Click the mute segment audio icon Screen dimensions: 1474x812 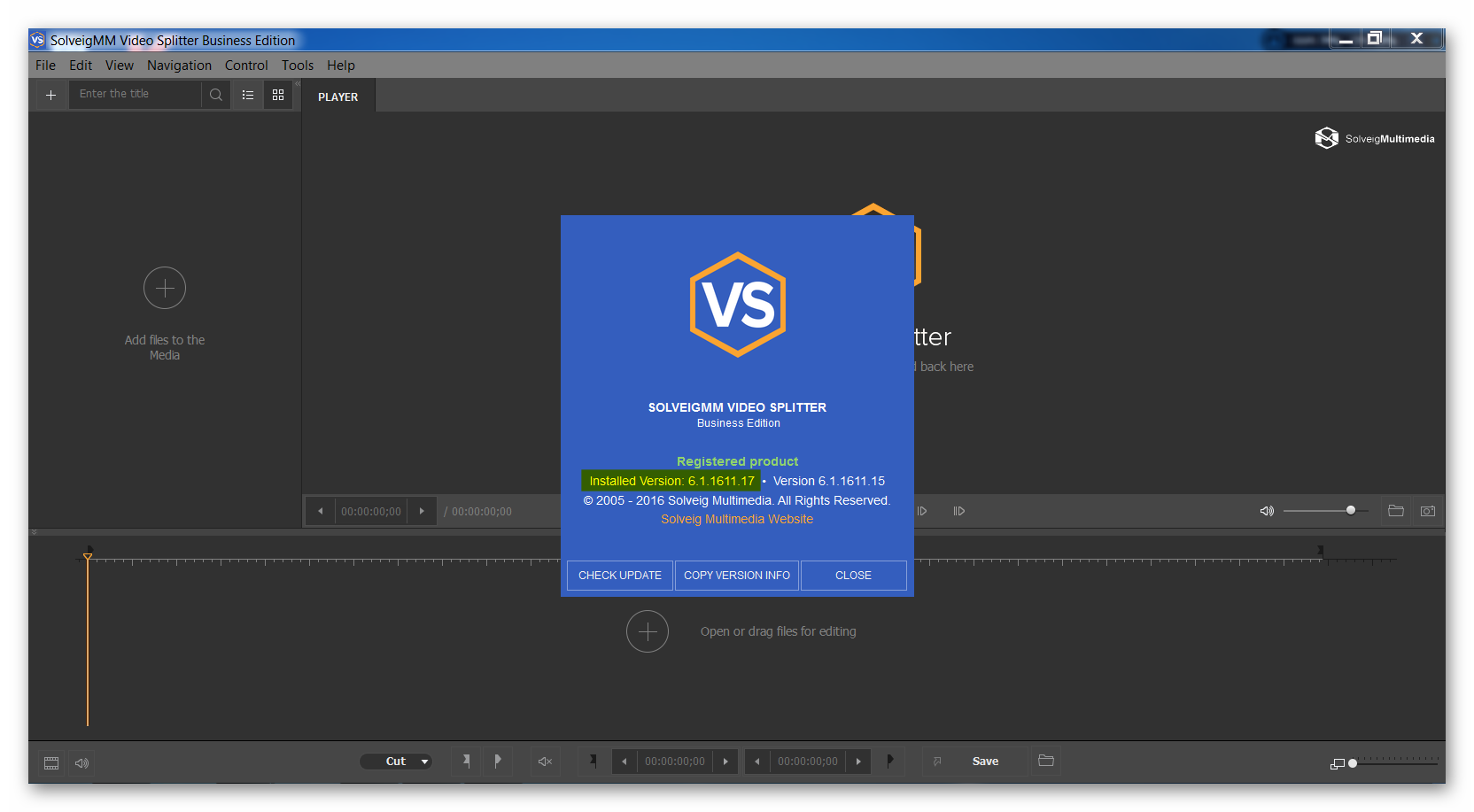pyautogui.click(x=546, y=762)
